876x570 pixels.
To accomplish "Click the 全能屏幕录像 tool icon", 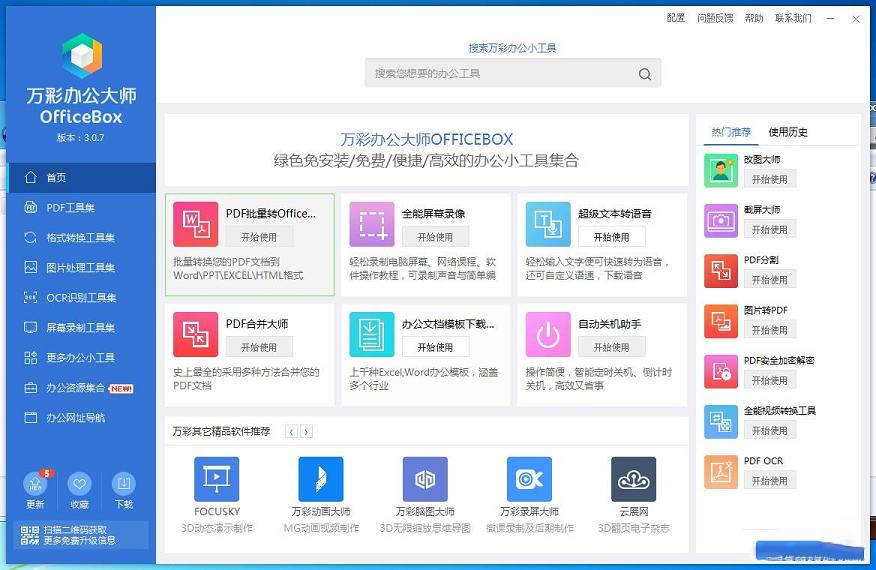I will coord(372,224).
